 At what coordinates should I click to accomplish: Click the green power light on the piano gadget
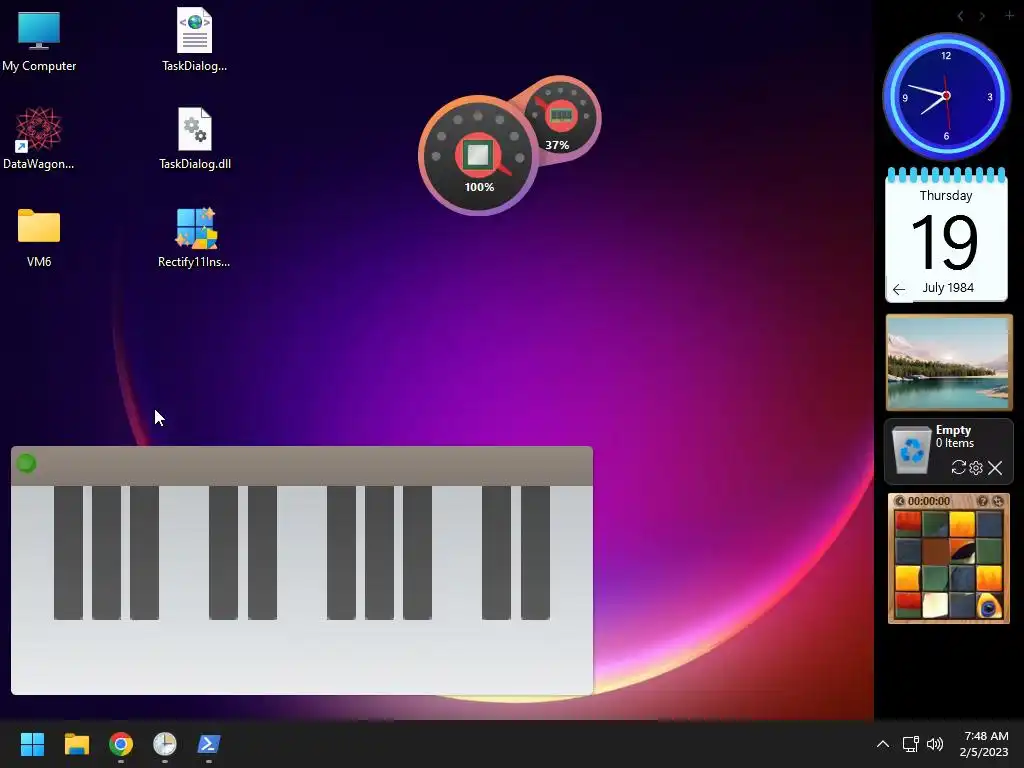[x=26, y=464]
